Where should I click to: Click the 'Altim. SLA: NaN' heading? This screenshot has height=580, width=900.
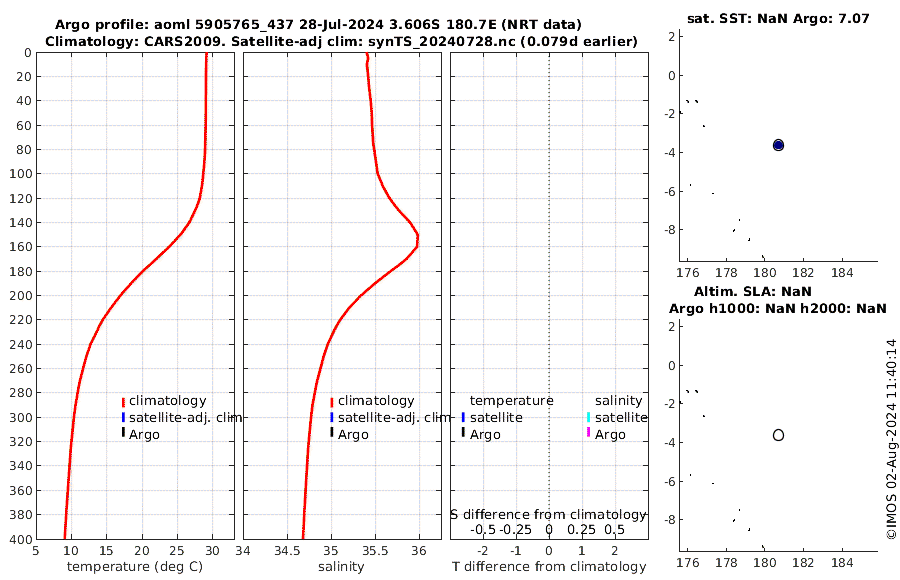(752, 292)
